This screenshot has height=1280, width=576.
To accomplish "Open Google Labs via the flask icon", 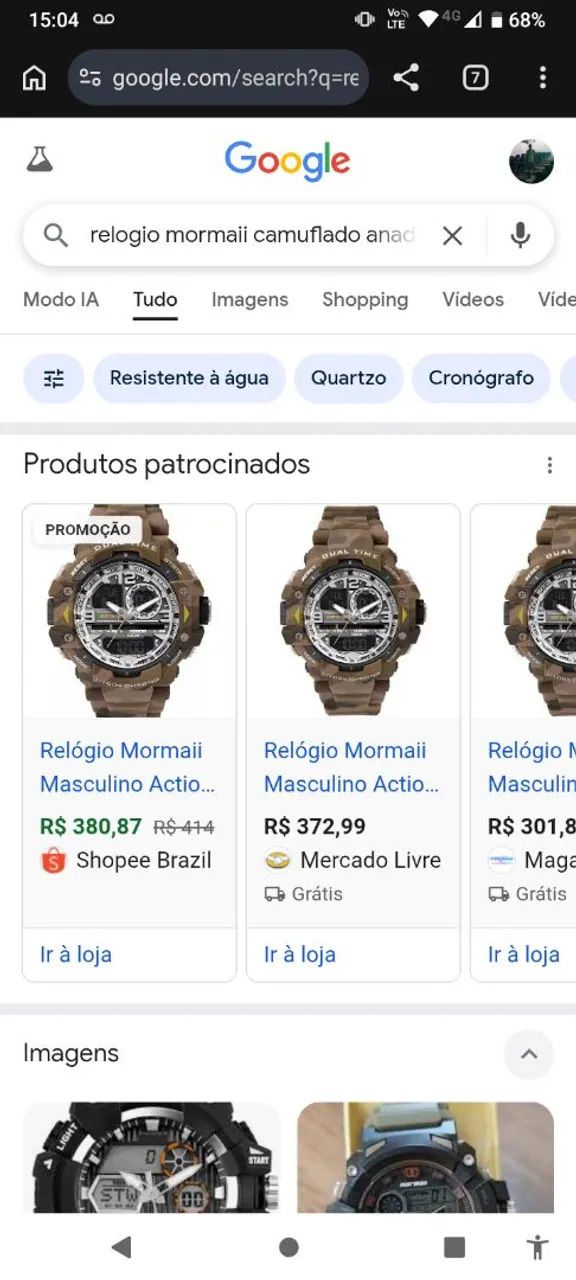I will click(x=39, y=160).
